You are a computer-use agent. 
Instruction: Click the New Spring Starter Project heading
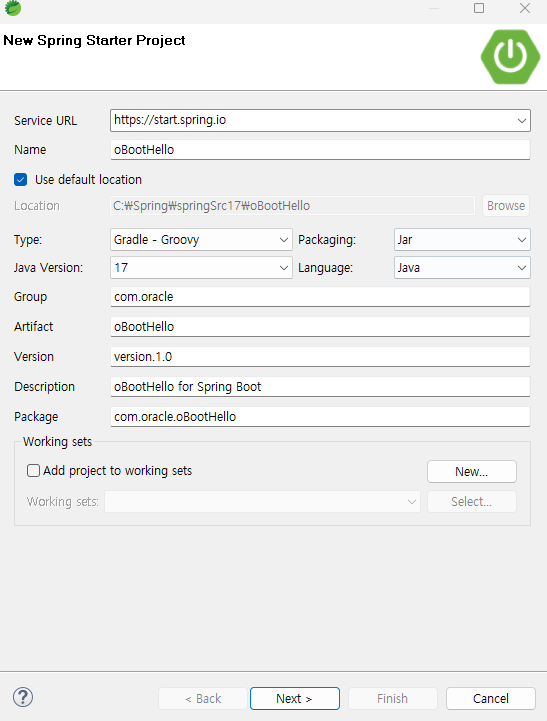pyautogui.click(x=94, y=40)
